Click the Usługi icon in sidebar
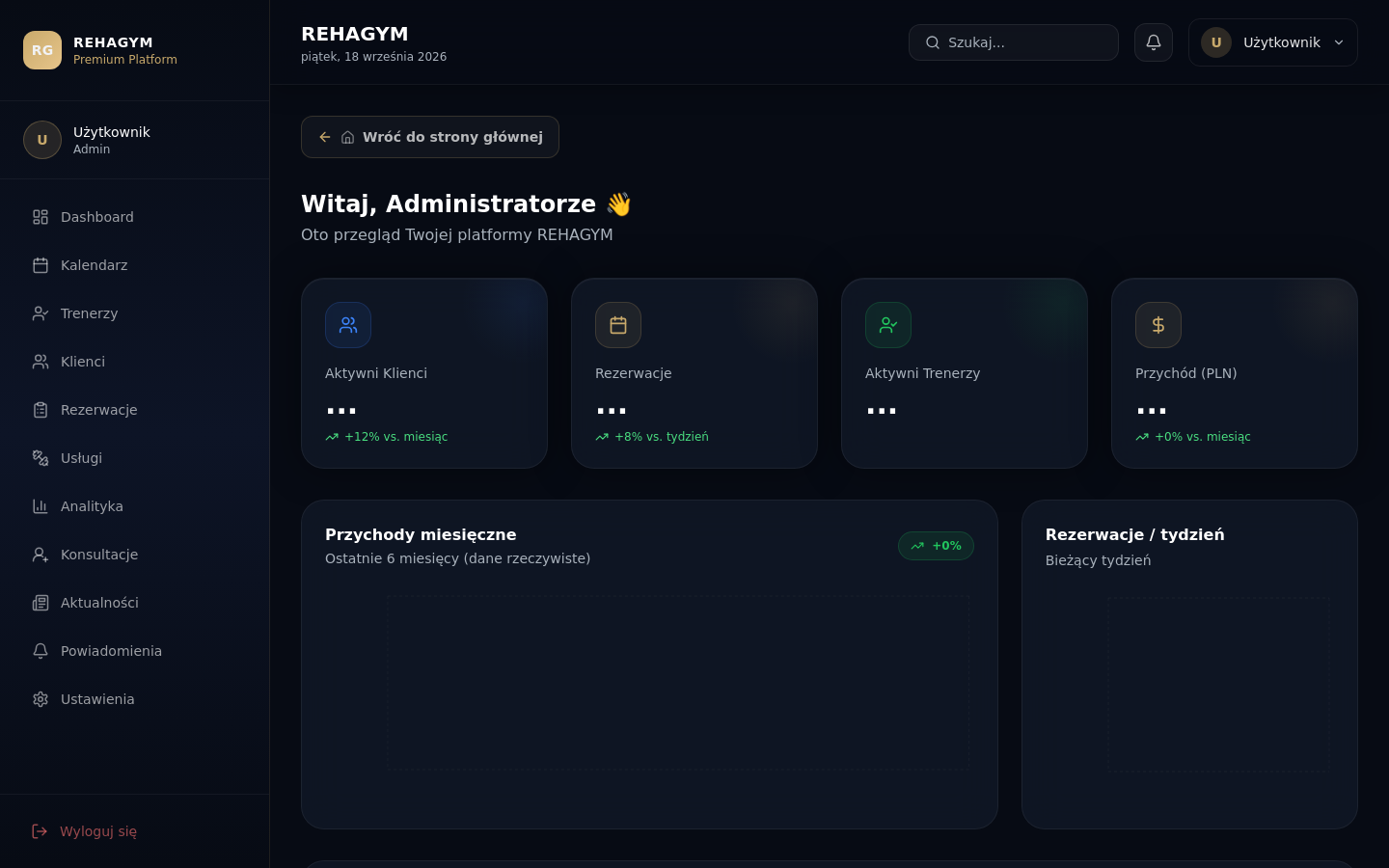The image size is (1389, 868). 41,458
